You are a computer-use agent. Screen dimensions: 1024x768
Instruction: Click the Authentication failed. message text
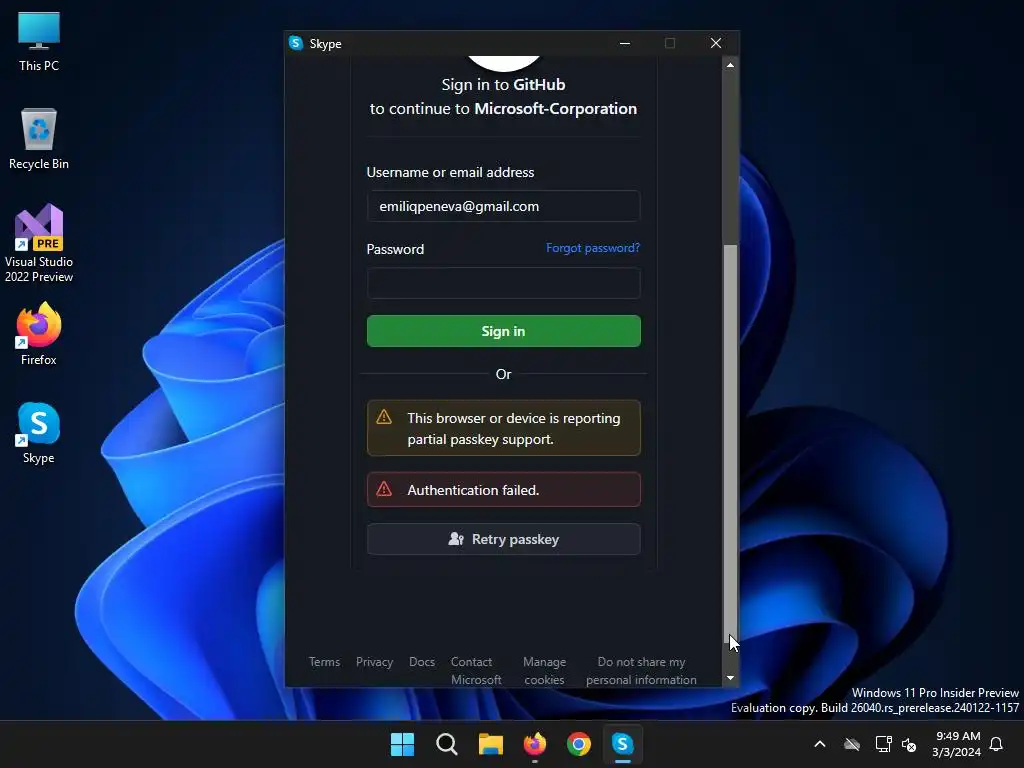pos(473,490)
